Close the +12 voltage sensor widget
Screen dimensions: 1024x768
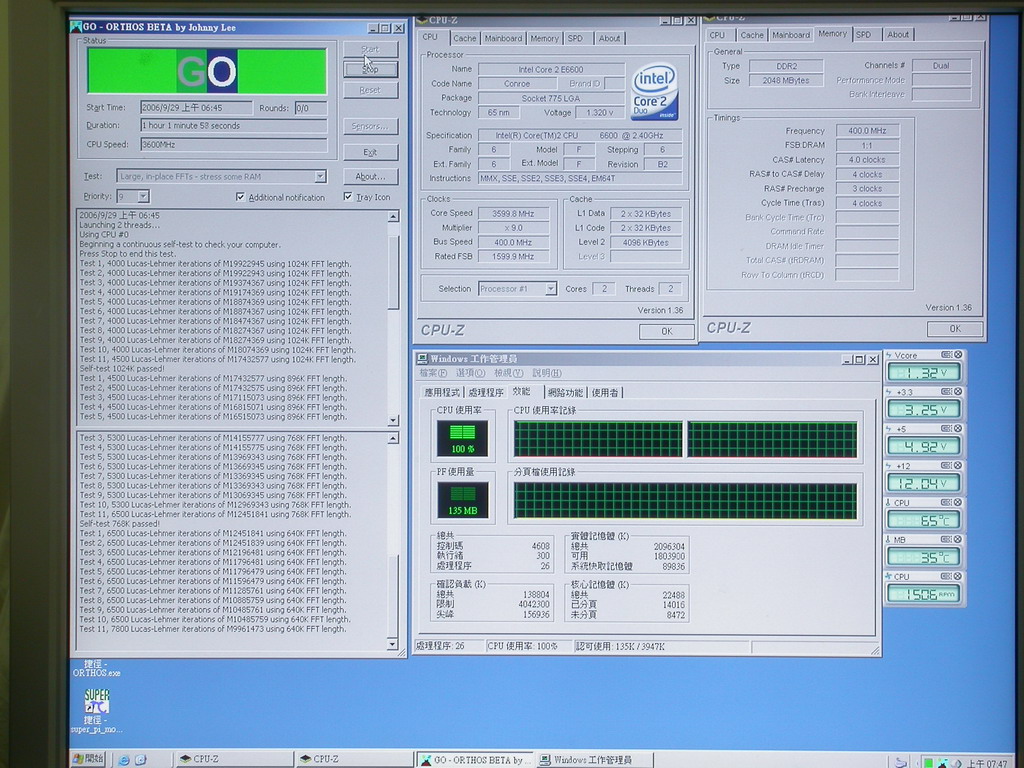[x=958, y=466]
